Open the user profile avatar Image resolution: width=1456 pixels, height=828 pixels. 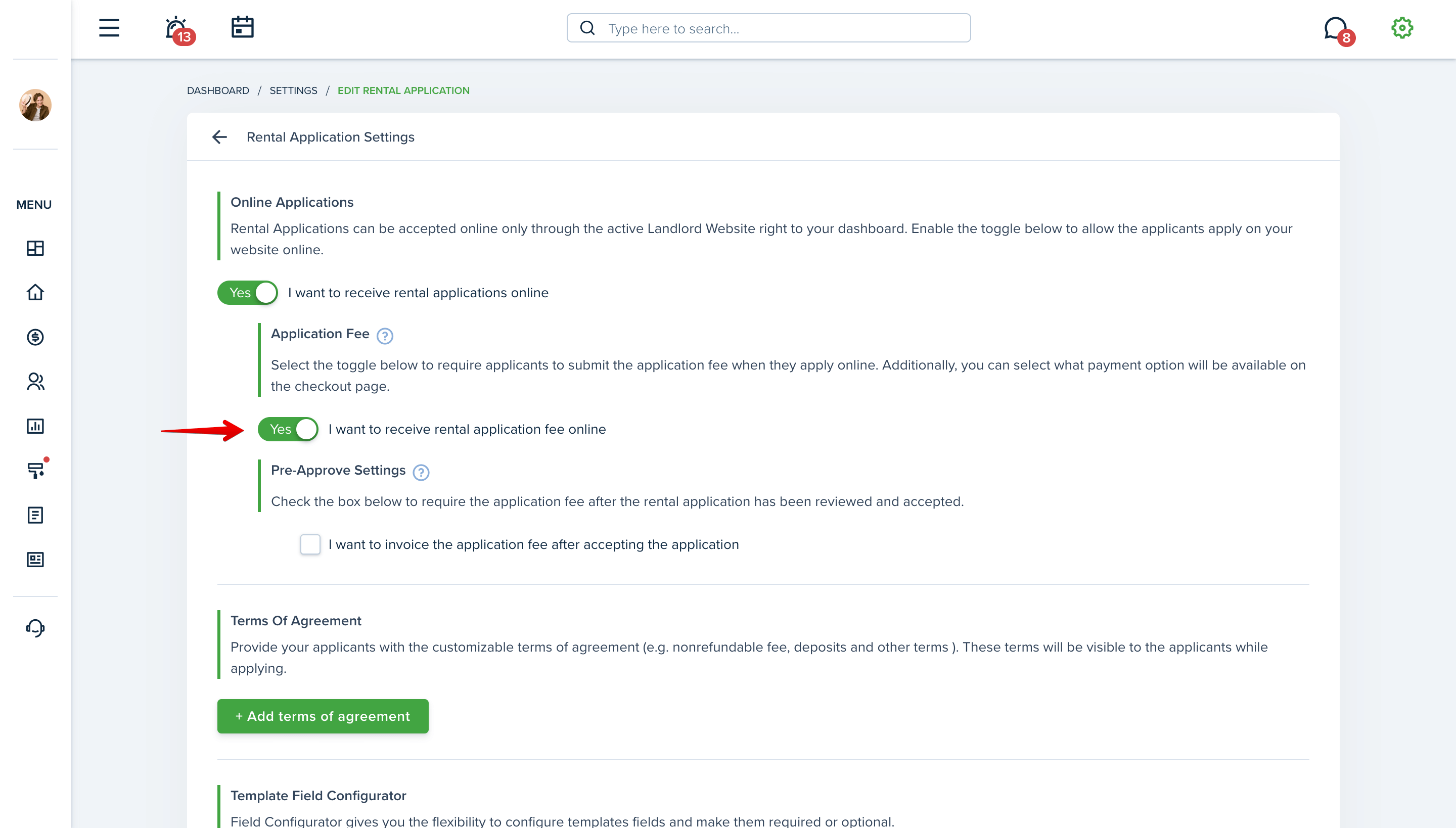(35, 105)
